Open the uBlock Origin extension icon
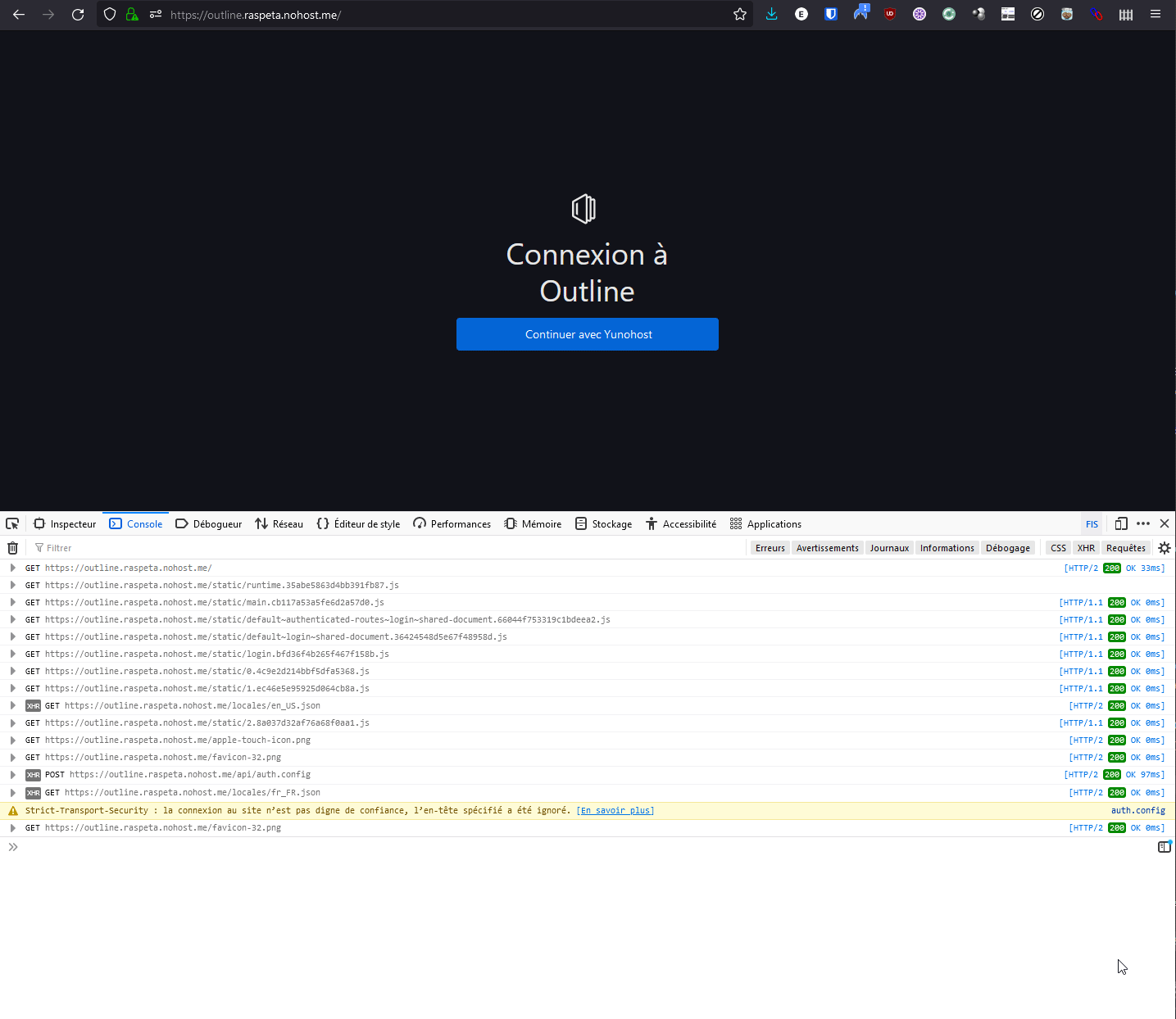 (890, 14)
